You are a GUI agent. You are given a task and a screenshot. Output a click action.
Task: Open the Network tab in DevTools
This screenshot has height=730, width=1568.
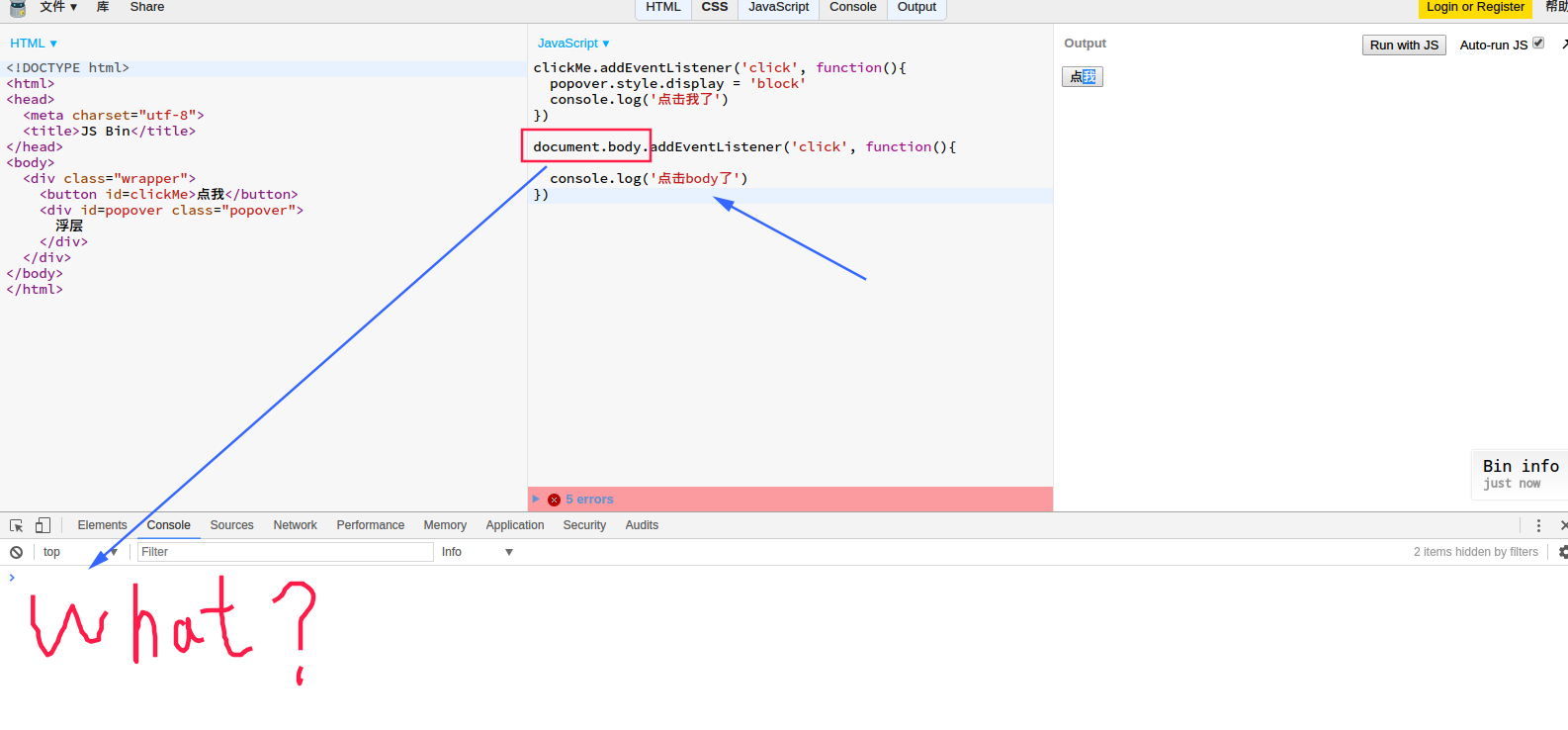(x=296, y=525)
